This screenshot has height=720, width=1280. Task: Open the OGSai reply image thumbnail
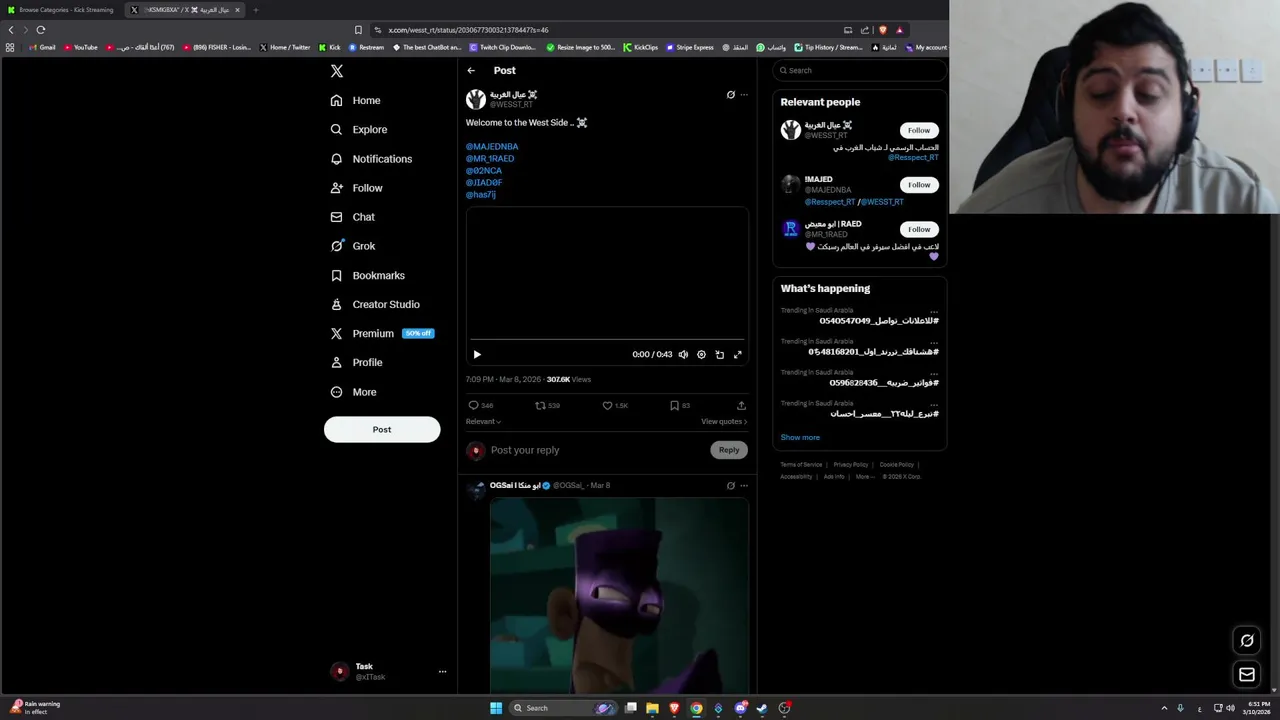pos(619,595)
